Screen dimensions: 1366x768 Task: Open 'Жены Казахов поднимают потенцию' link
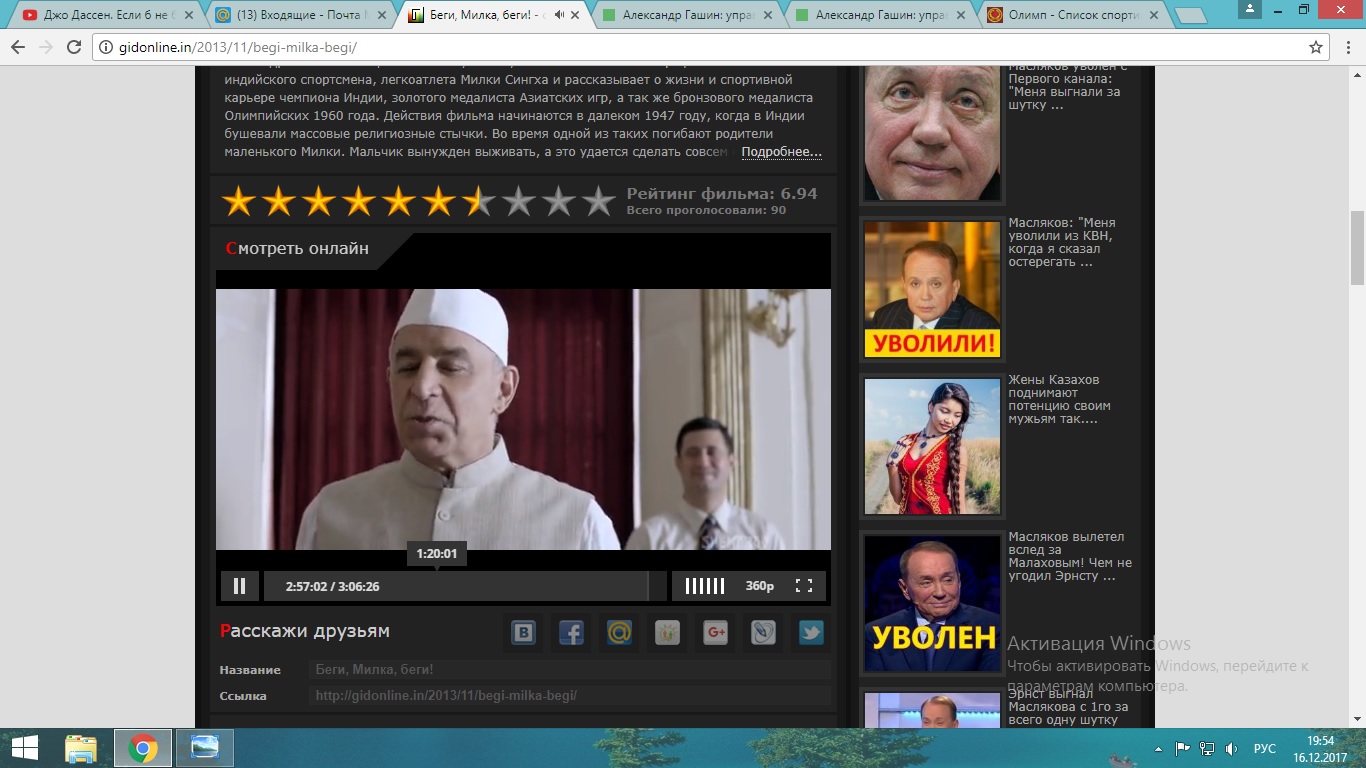coord(1060,399)
